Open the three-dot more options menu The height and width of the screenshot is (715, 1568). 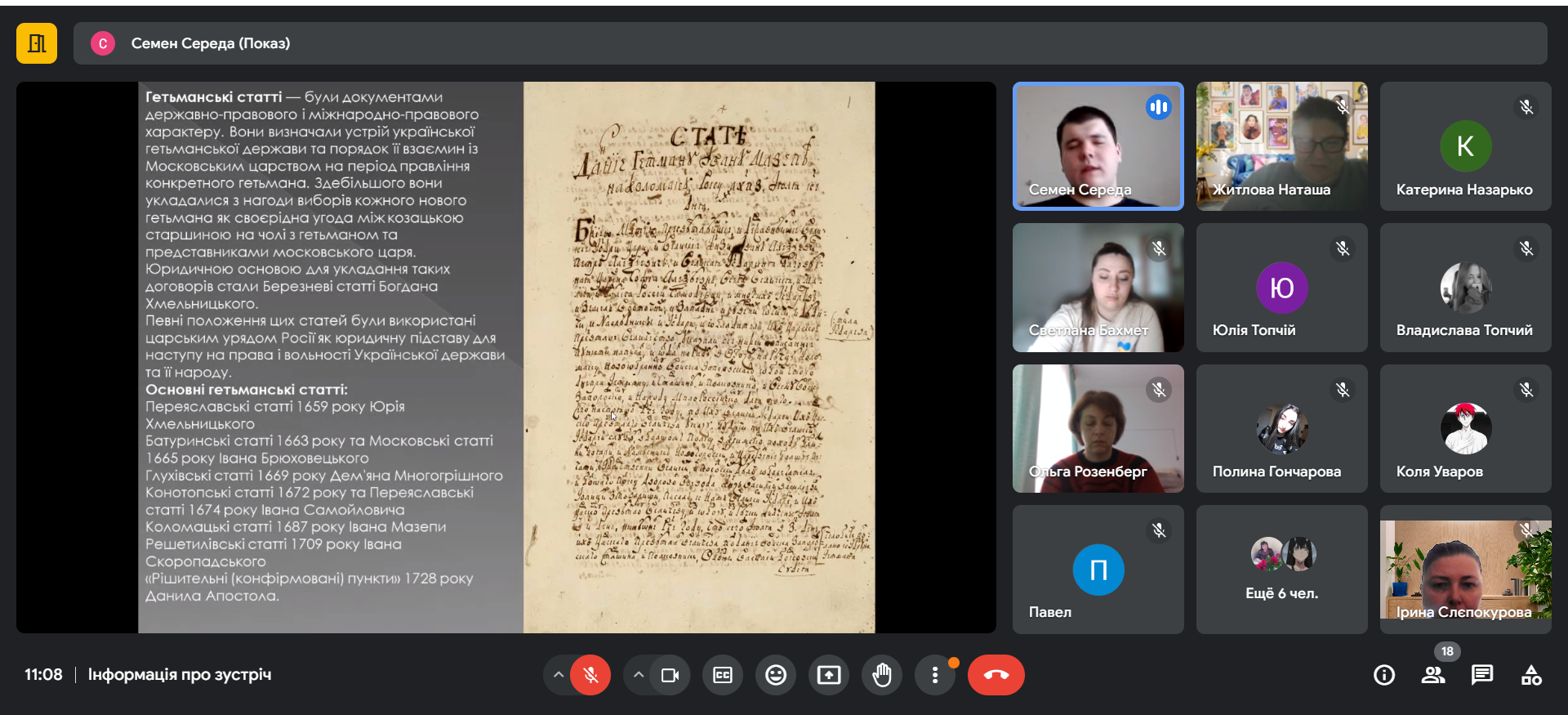[x=935, y=675]
